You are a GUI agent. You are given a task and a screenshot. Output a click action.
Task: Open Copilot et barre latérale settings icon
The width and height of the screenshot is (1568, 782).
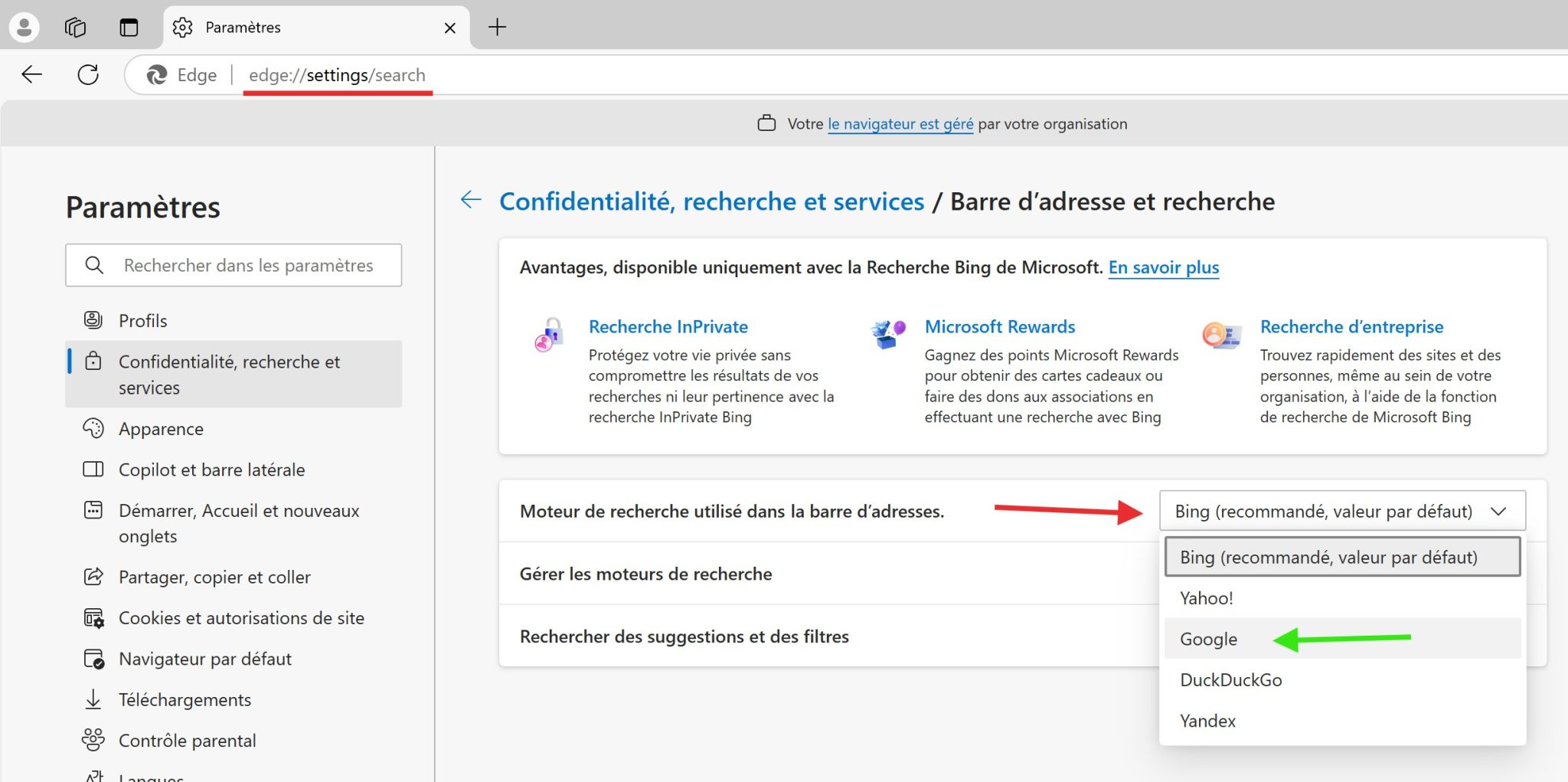94,470
